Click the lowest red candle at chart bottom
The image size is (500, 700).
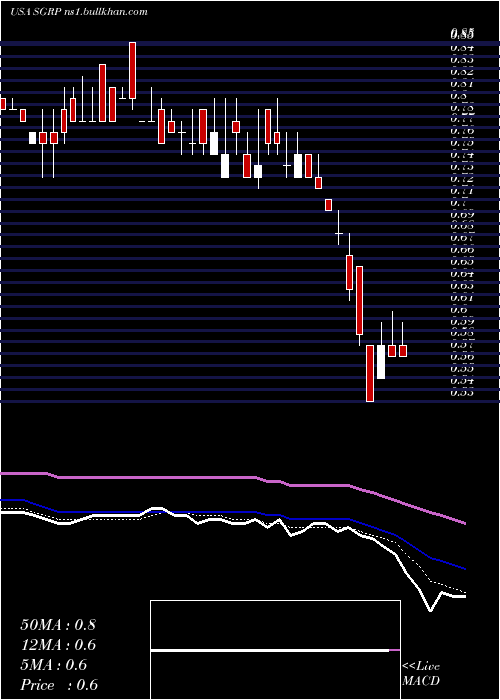(x=370, y=373)
